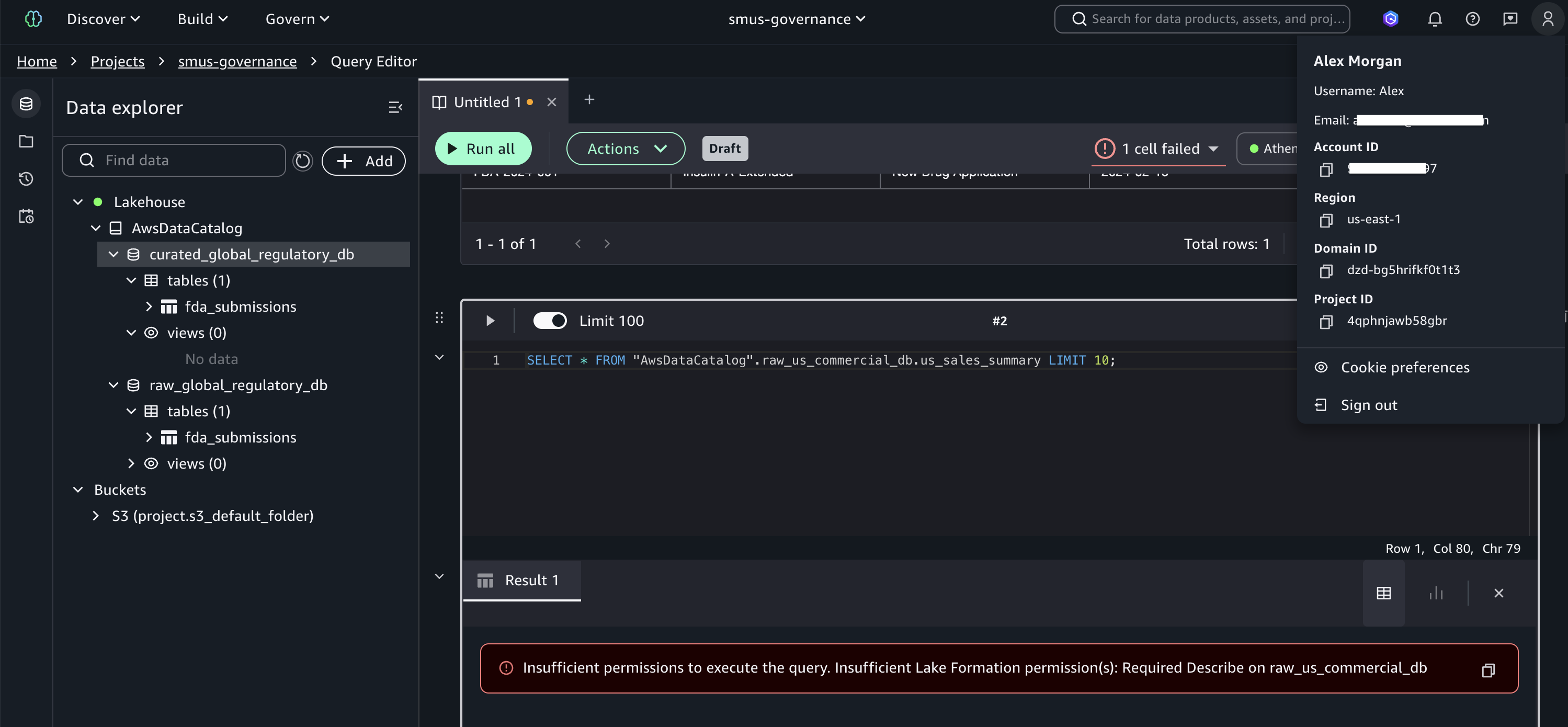1568x727 pixels.
Task: Go to next results page
Action: (607, 244)
